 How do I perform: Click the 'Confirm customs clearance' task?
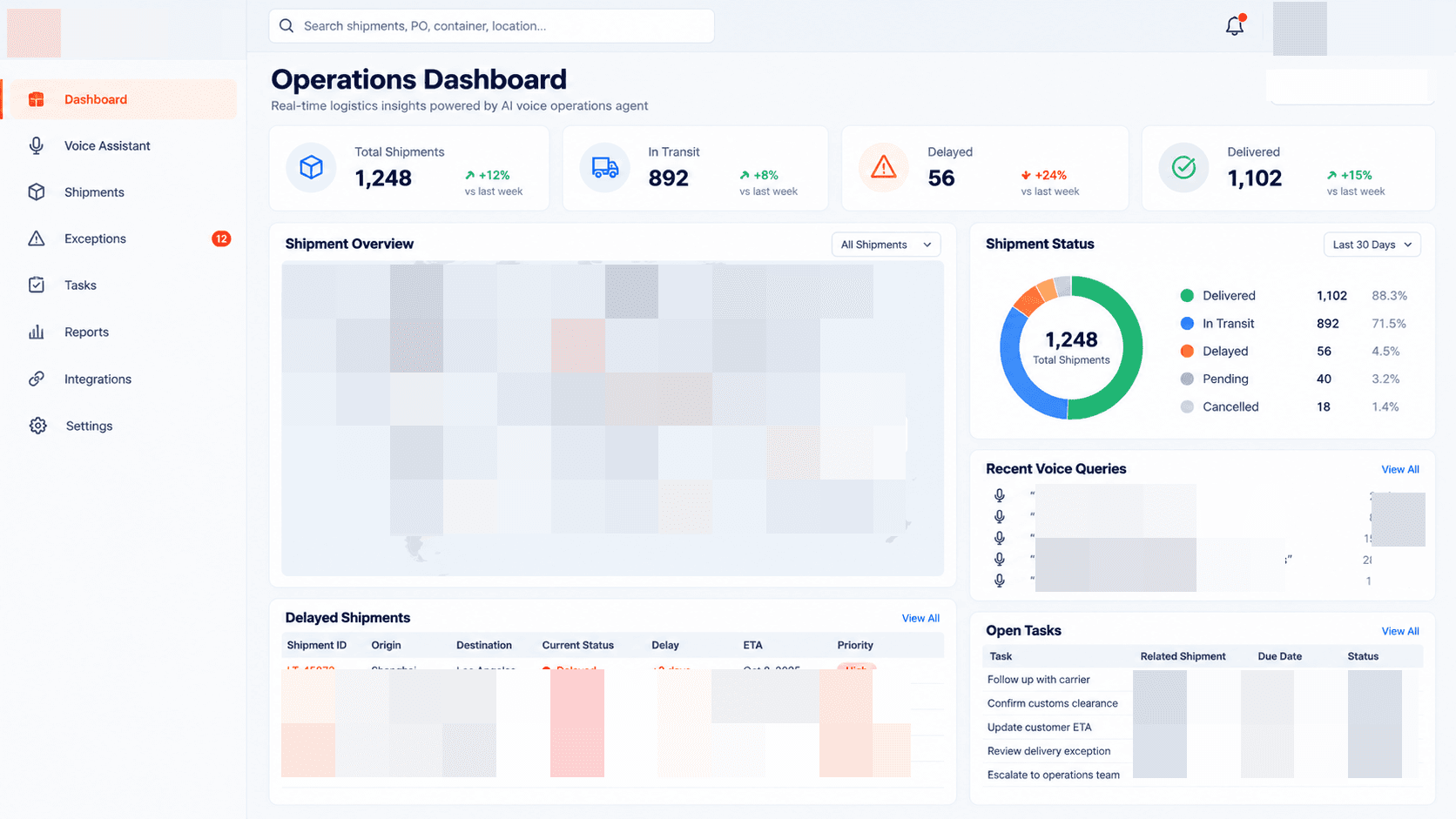point(1052,703)
